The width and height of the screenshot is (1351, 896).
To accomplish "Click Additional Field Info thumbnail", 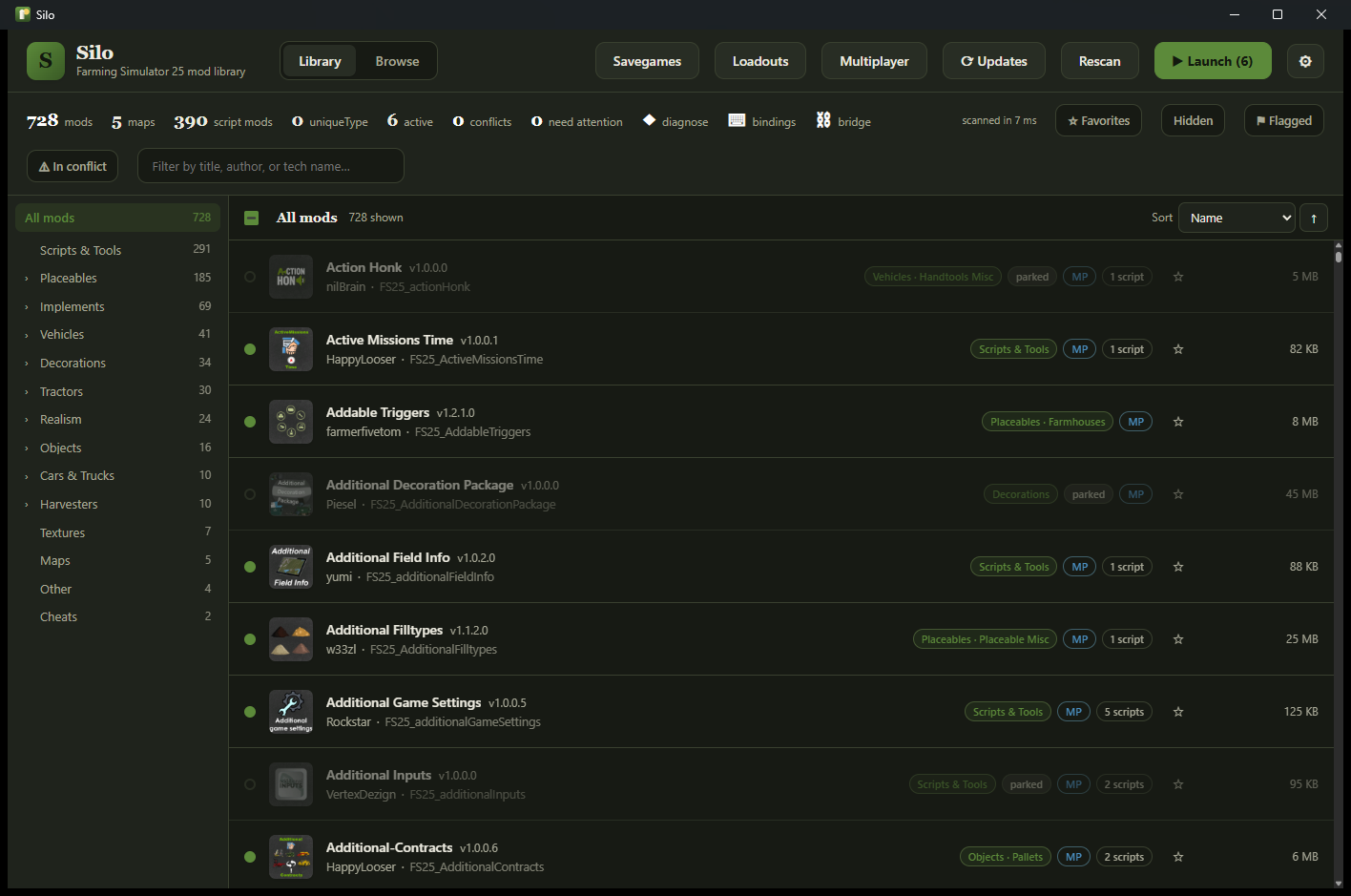I will tap(291, 567).
